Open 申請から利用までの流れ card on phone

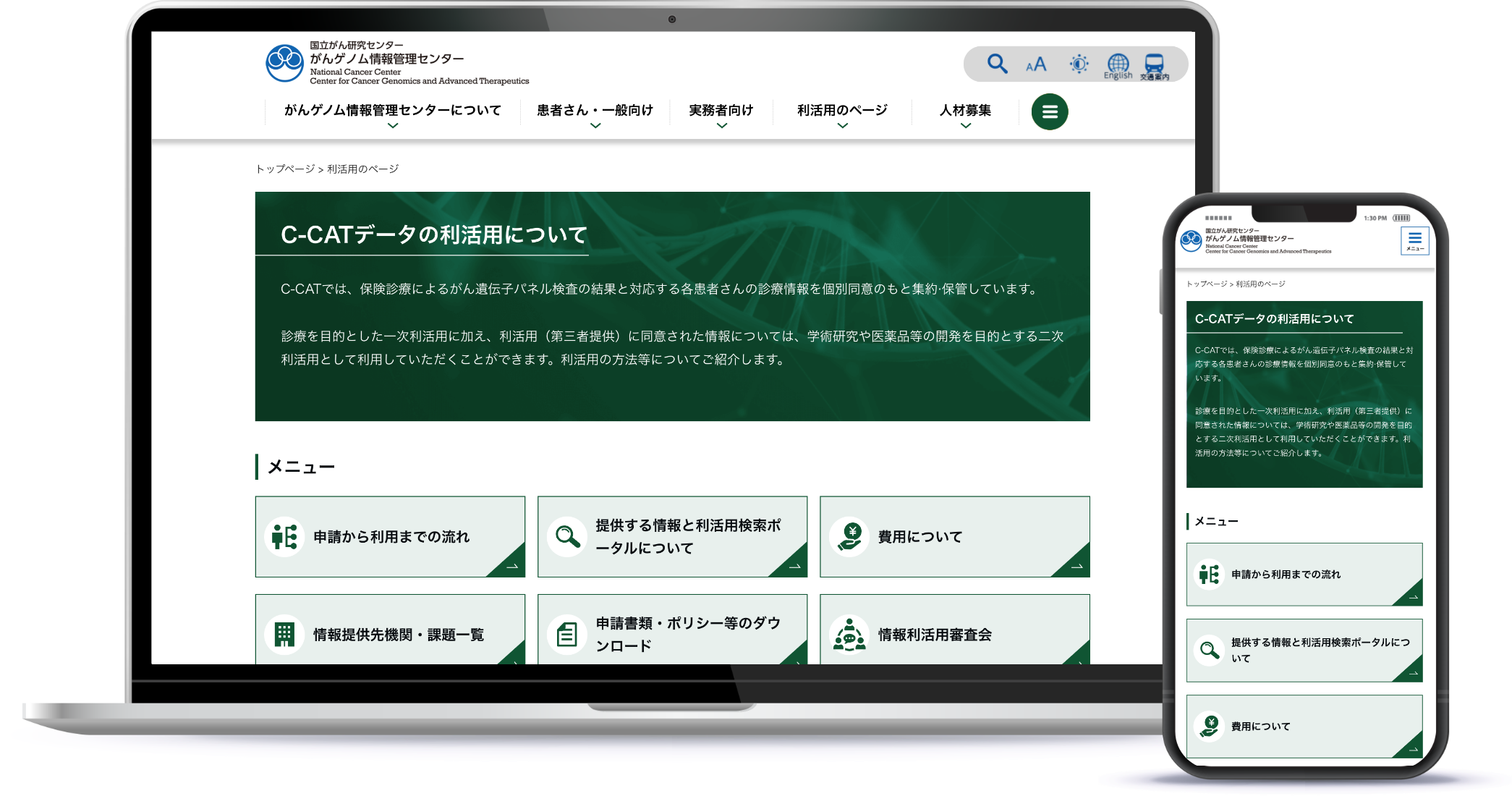[1304, 574]
